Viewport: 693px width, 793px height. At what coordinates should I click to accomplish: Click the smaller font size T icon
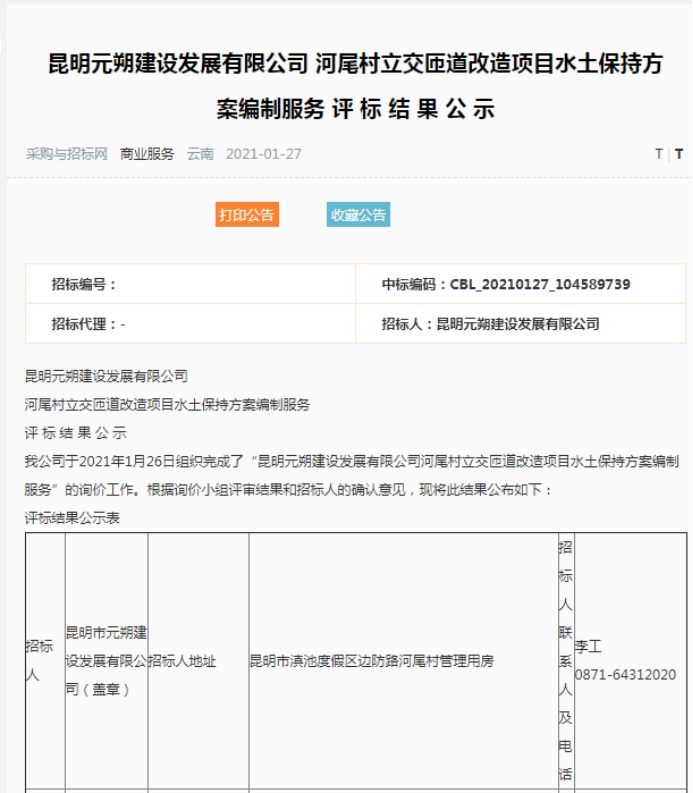click(x=659, y=154)
